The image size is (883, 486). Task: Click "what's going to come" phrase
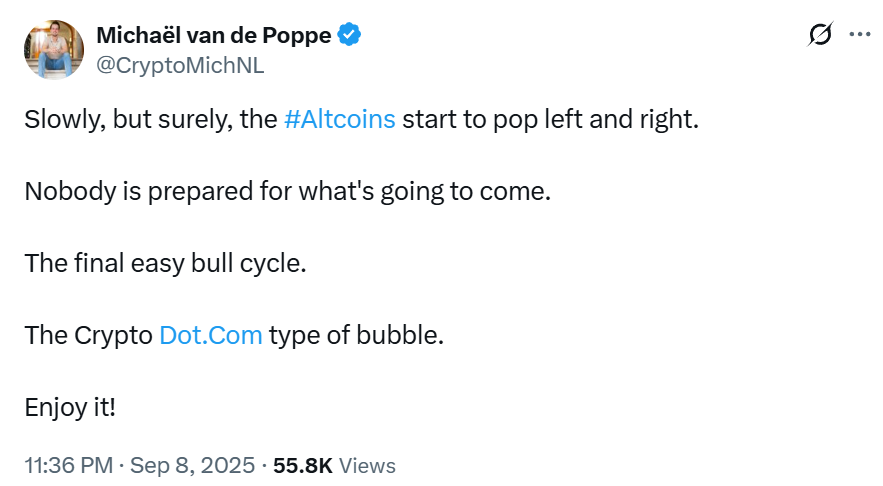445,191
